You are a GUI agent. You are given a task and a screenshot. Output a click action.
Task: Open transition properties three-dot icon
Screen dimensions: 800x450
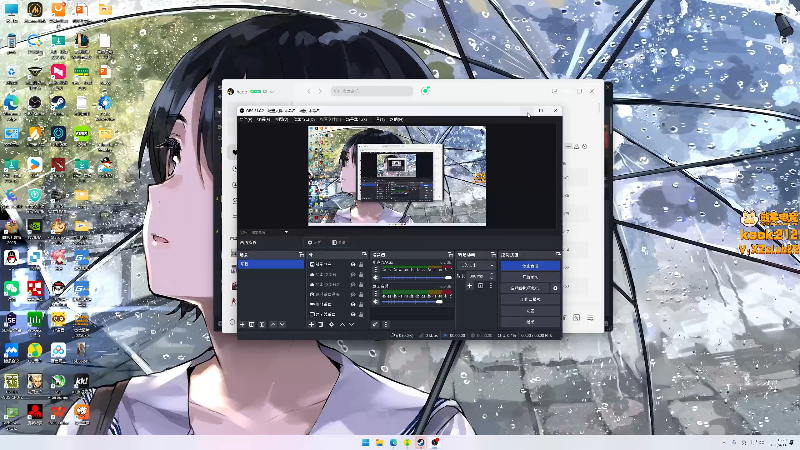pyautogui.click(x=491, y=286)
